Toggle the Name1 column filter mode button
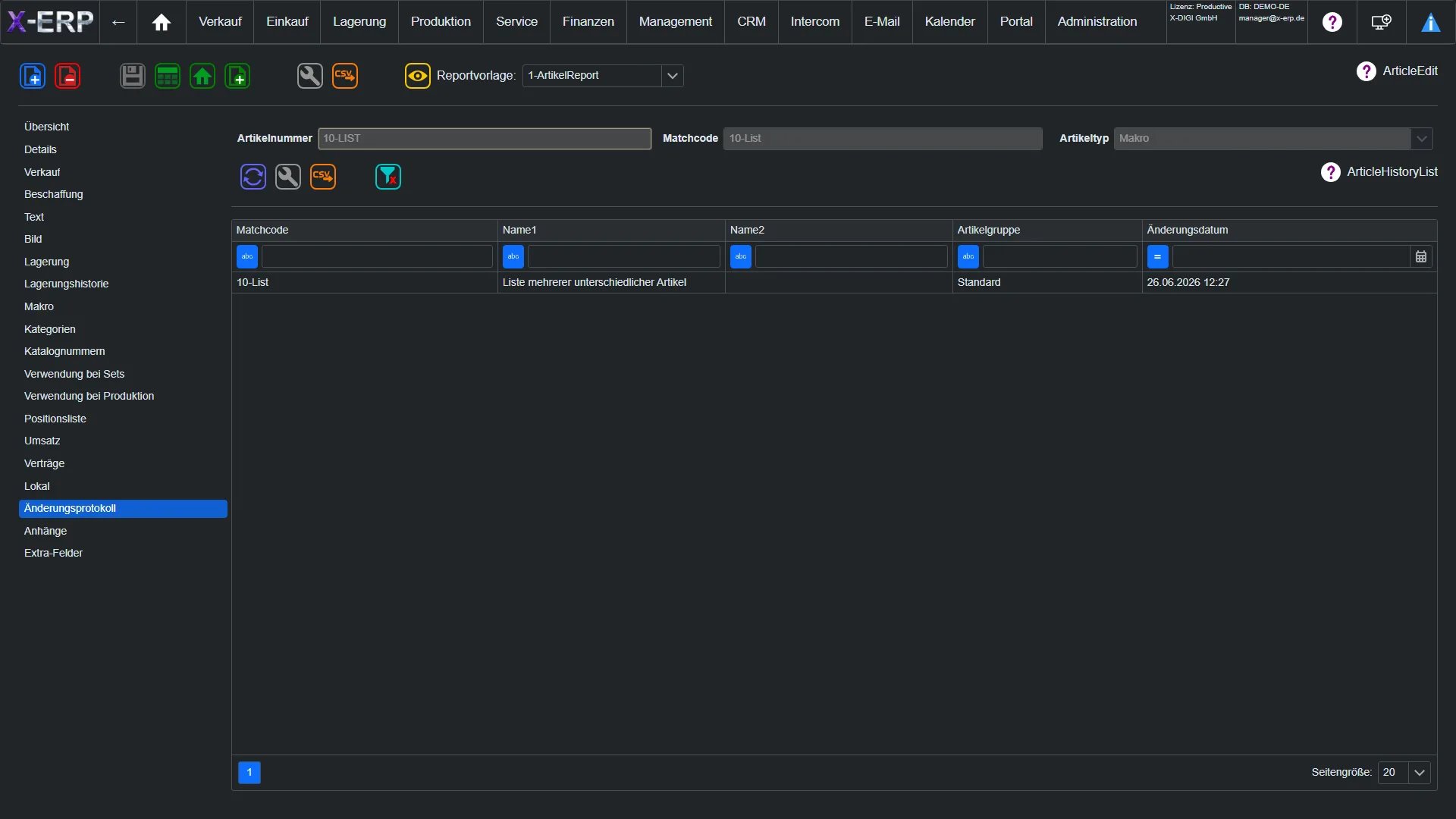This screenshot has width=1456, height=819. [513, 257]
